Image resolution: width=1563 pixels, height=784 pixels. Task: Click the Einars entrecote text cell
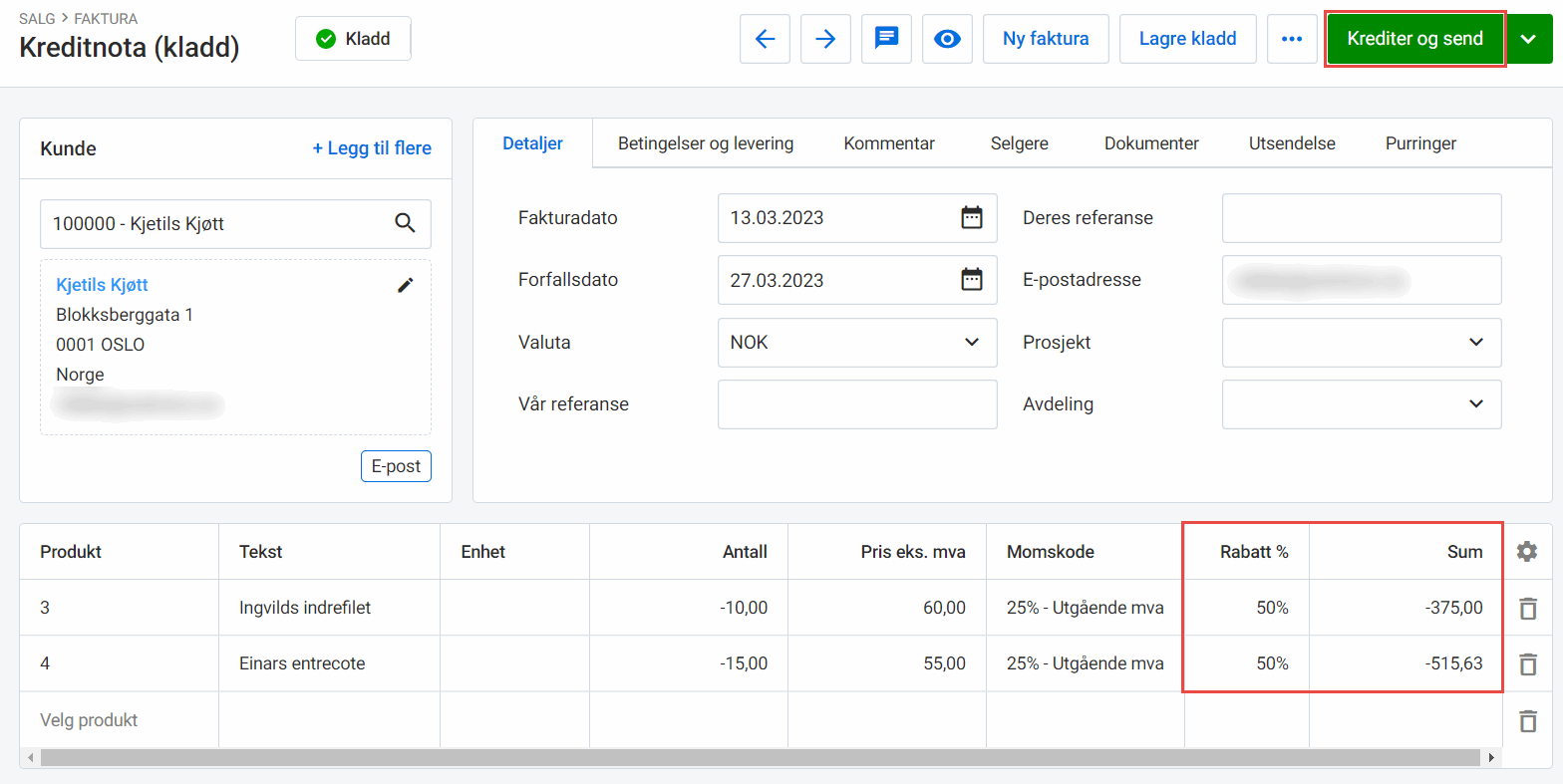[329, 663]
